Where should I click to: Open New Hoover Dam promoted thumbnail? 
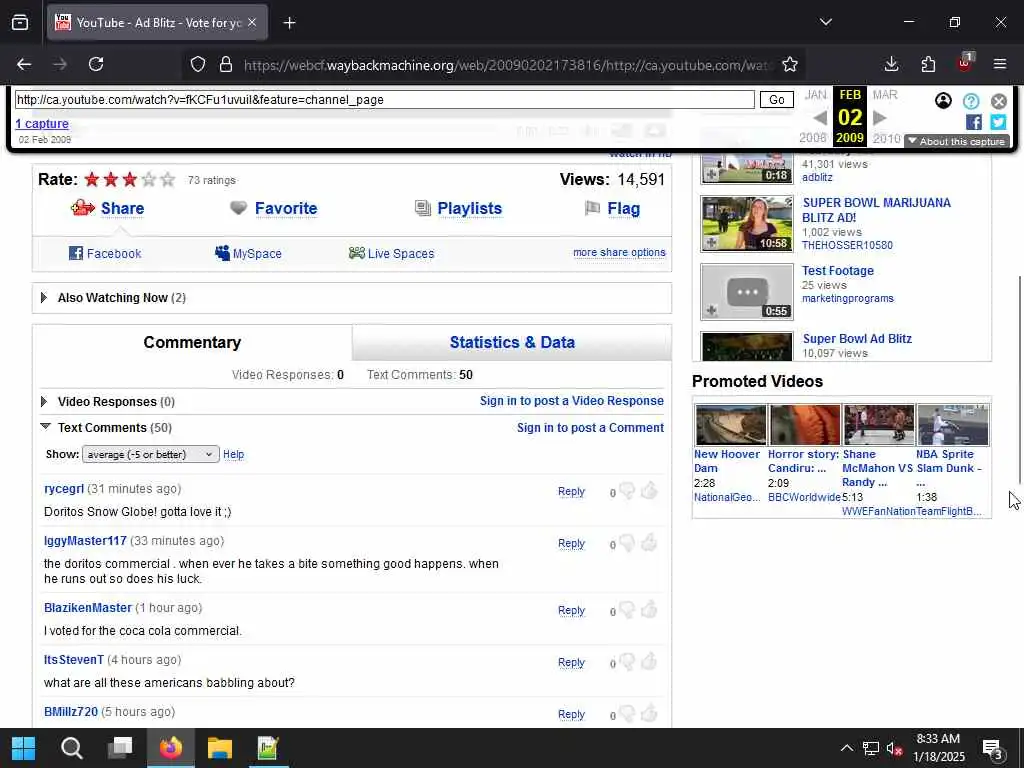[x=730, y=424]
